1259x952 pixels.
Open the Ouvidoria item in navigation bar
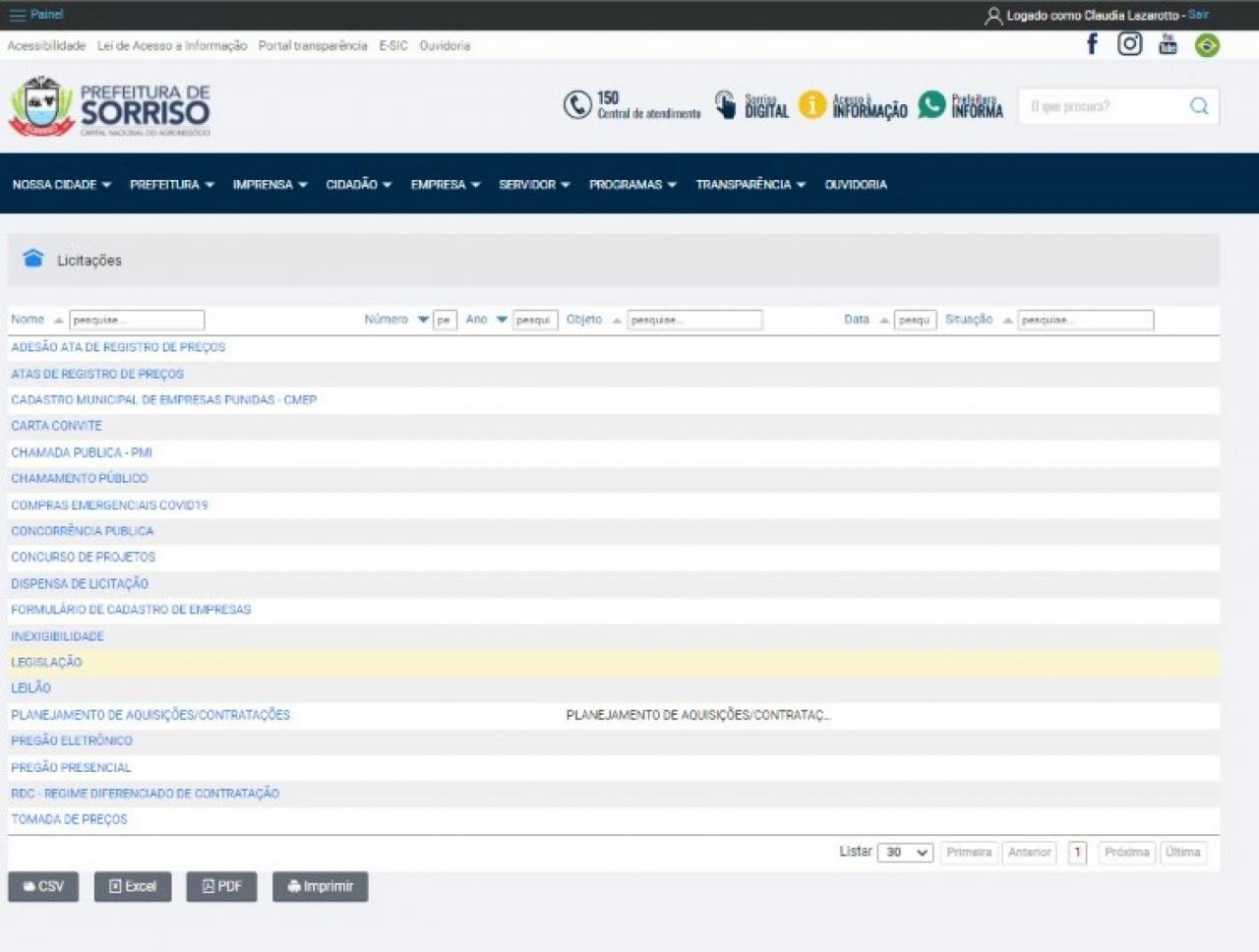pos(856,185)
